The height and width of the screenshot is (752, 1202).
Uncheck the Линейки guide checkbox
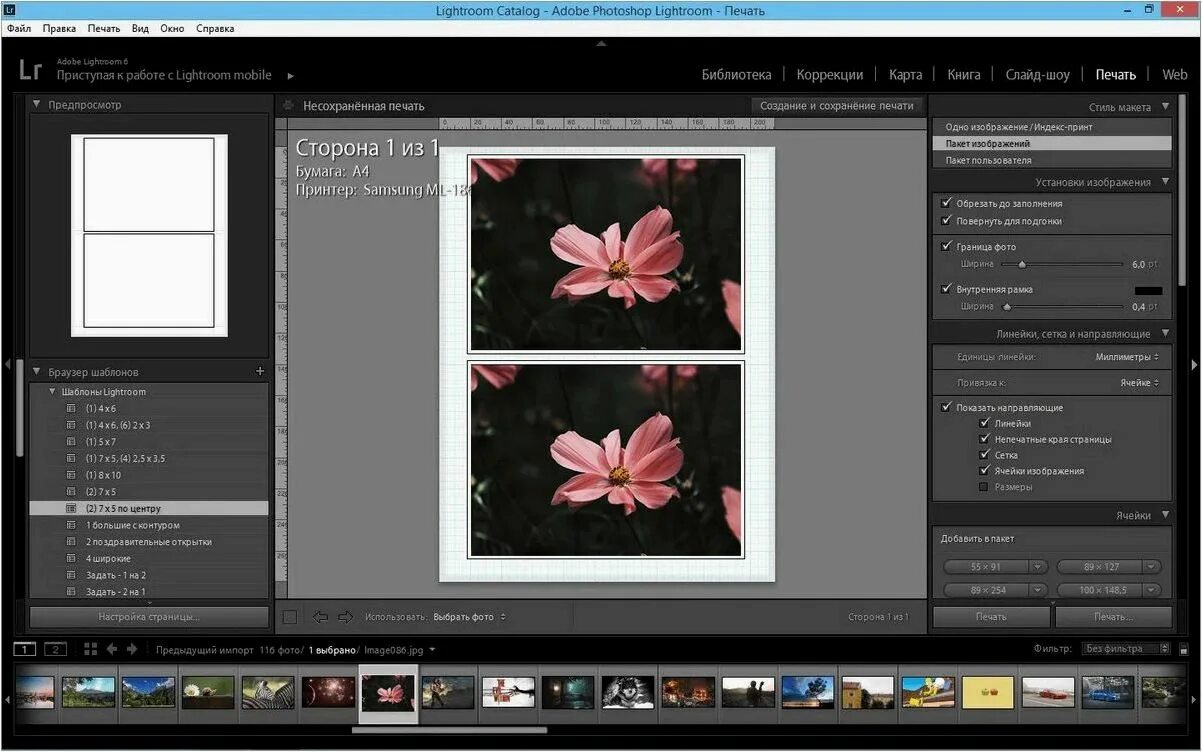984,423
